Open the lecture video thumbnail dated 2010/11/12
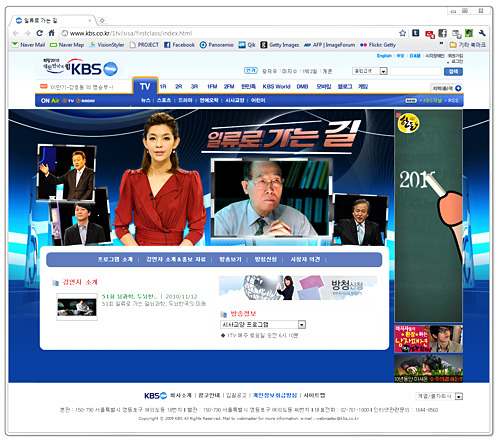The height and width of the screenshot is (440, 500). point(77,307)
